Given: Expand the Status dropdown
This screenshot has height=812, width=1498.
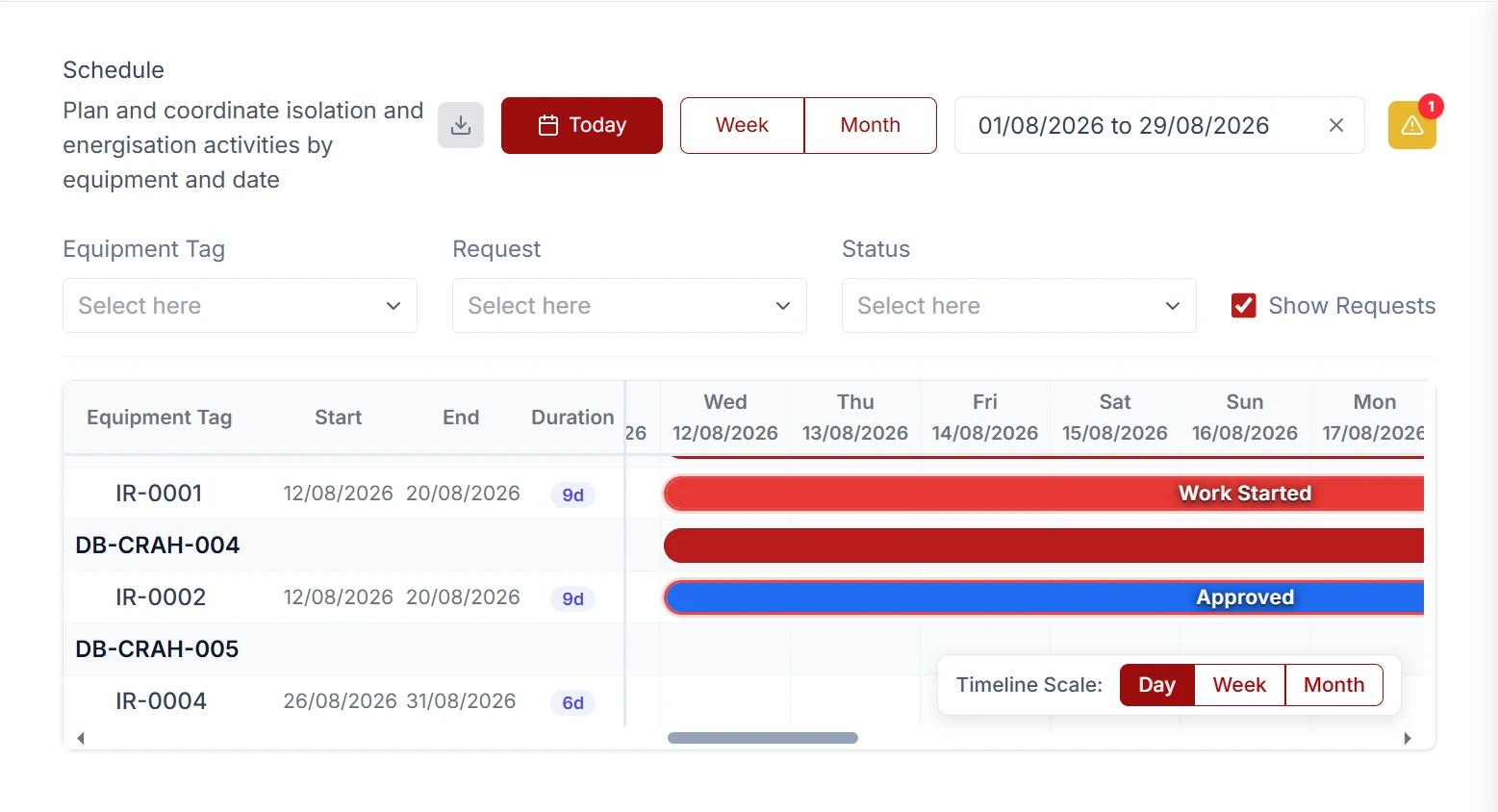Looking at the screenshot, I should [x=1019, y=306].
